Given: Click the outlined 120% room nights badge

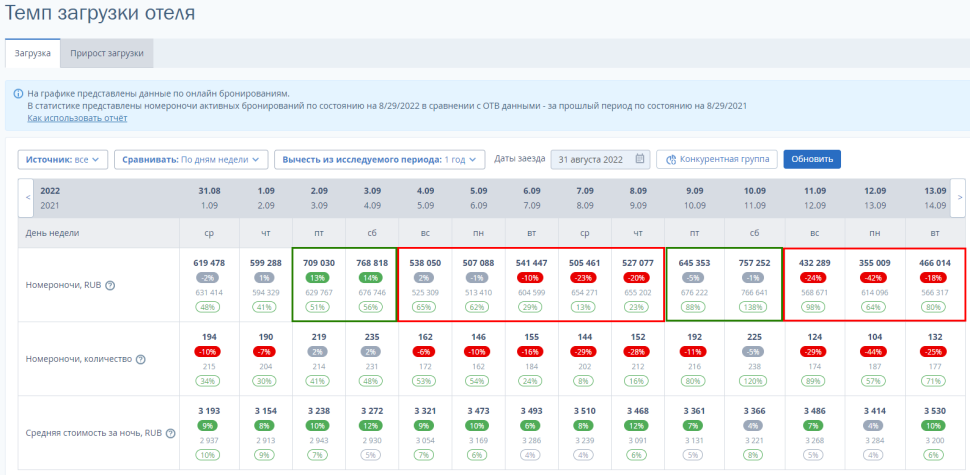Looking at the screenshot, I should point(754,381).
